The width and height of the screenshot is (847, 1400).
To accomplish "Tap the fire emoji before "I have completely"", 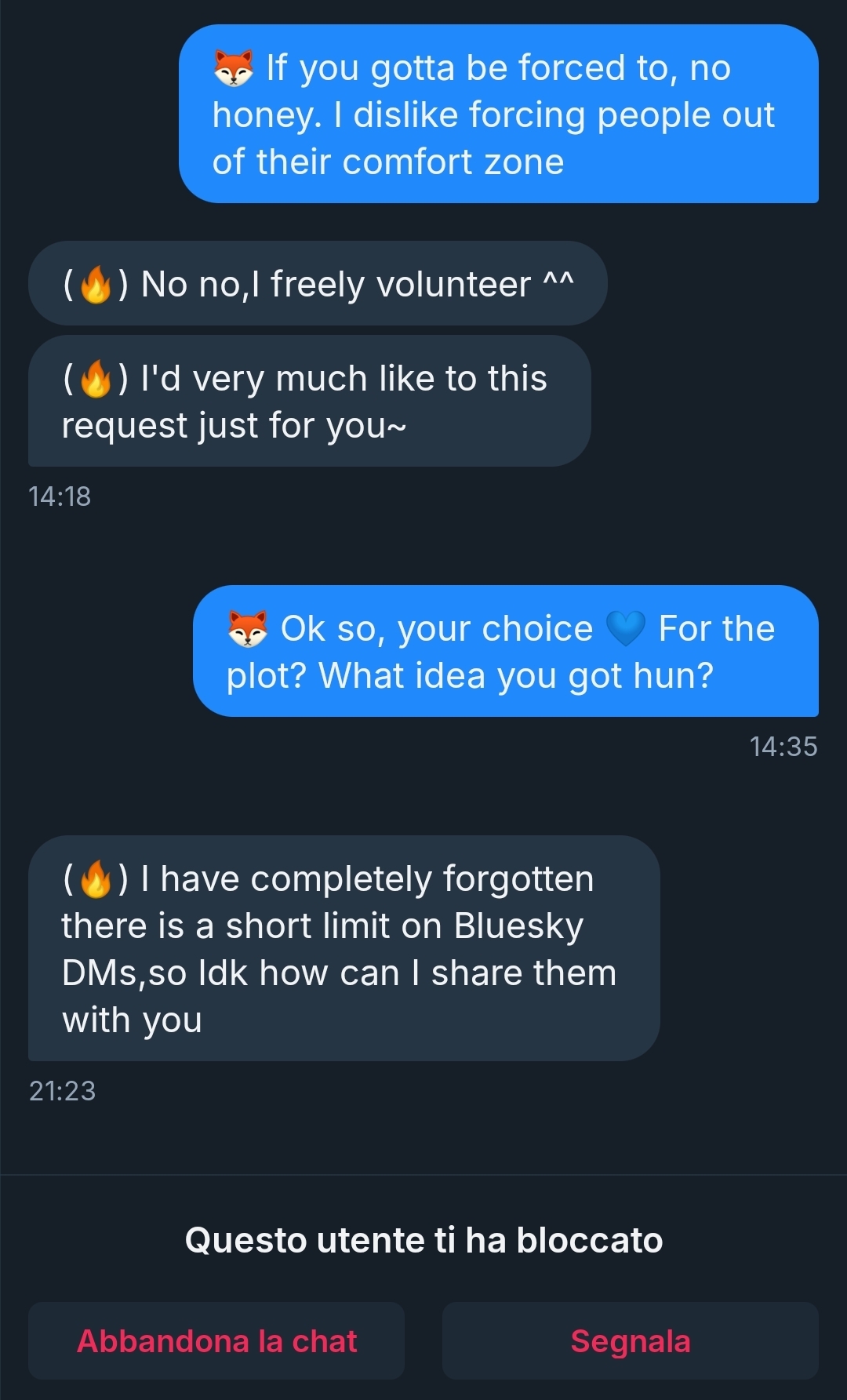I will (96, 879).
